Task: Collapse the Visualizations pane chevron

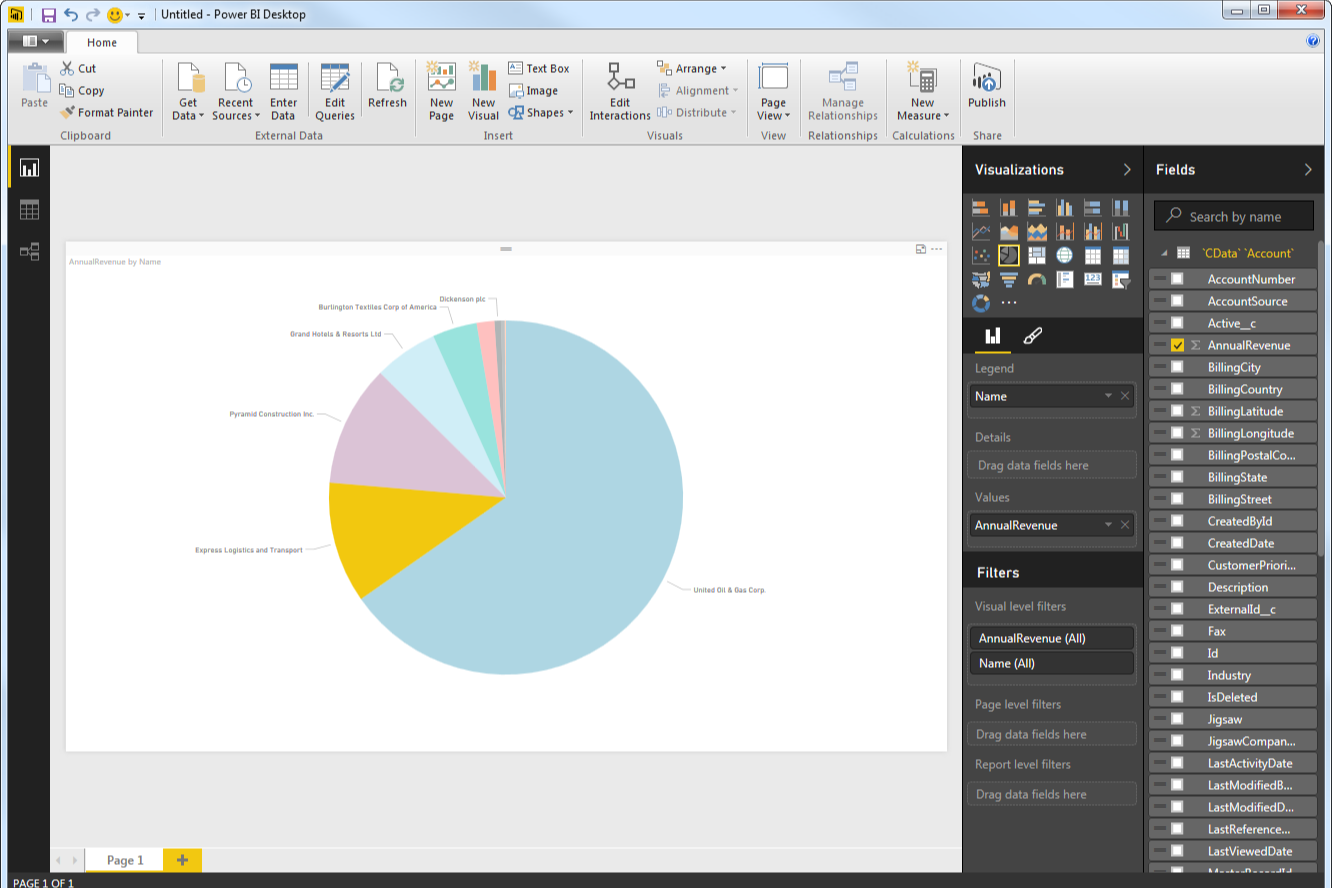Action: (1127, 169)
